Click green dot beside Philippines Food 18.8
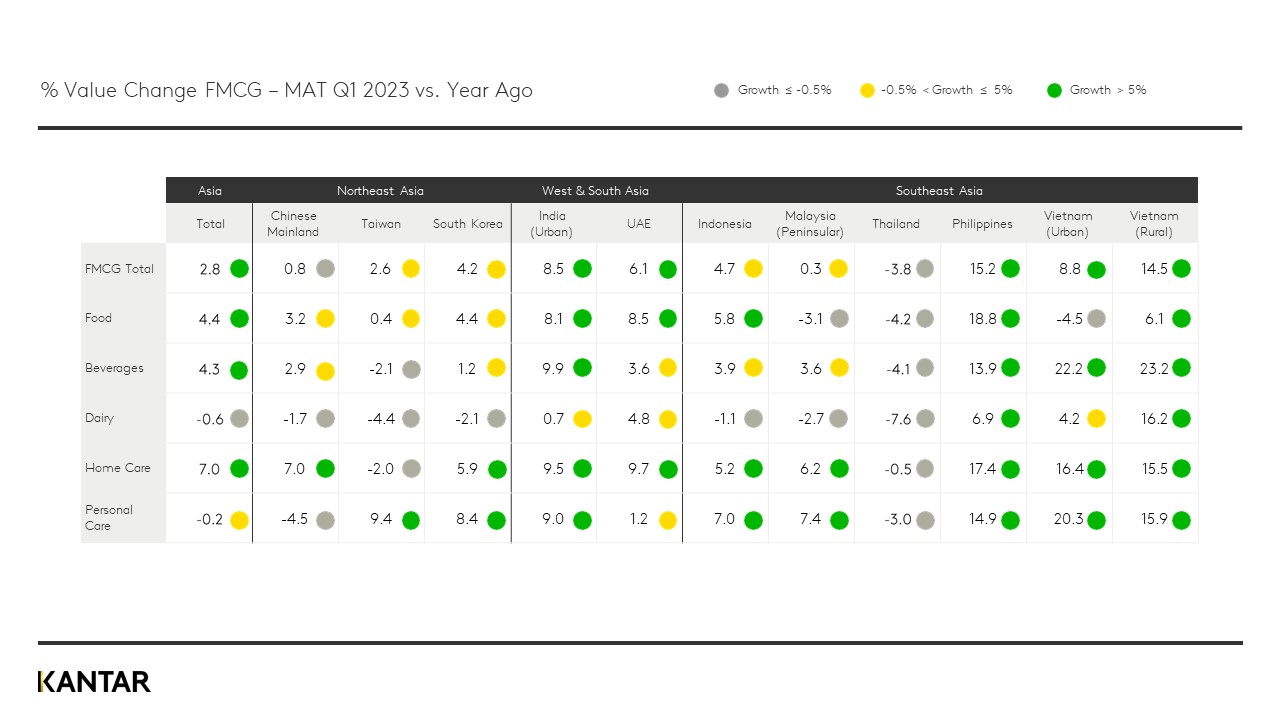1280x720 pixels. (1010, 319)
